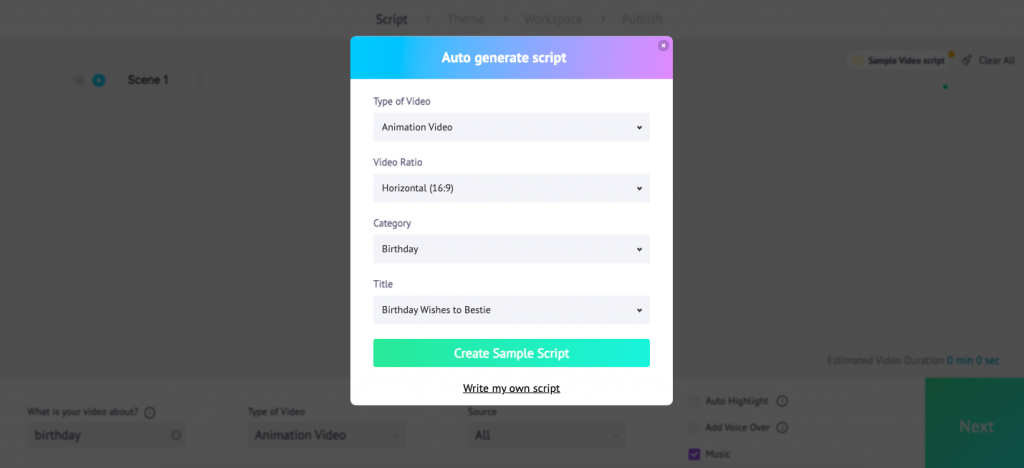
Task: Expand the Video Ratio Horizontal (16:9) dropdown
Action: (x=511, y=188)
